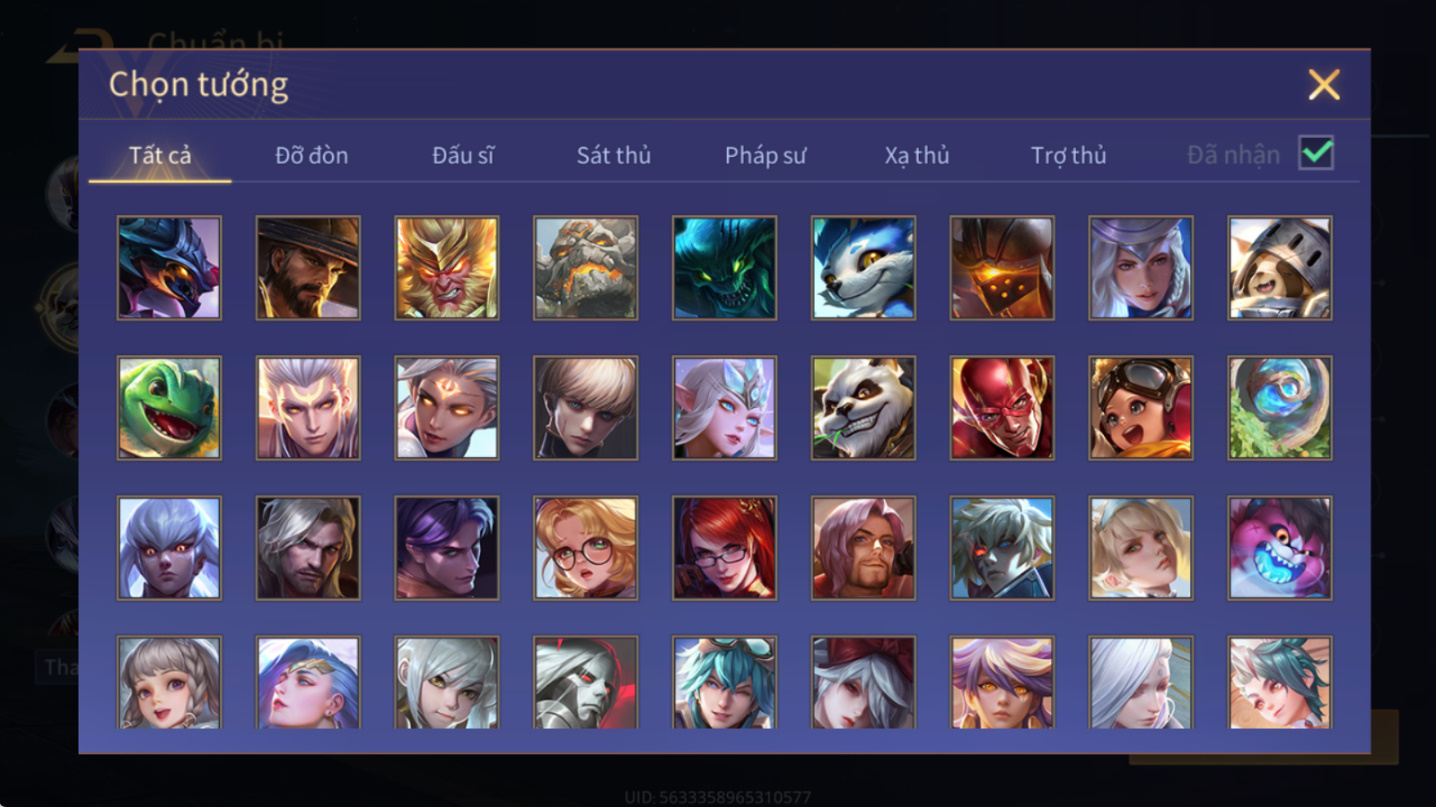Choose the purple grinning cat hero

[1280, 548]
